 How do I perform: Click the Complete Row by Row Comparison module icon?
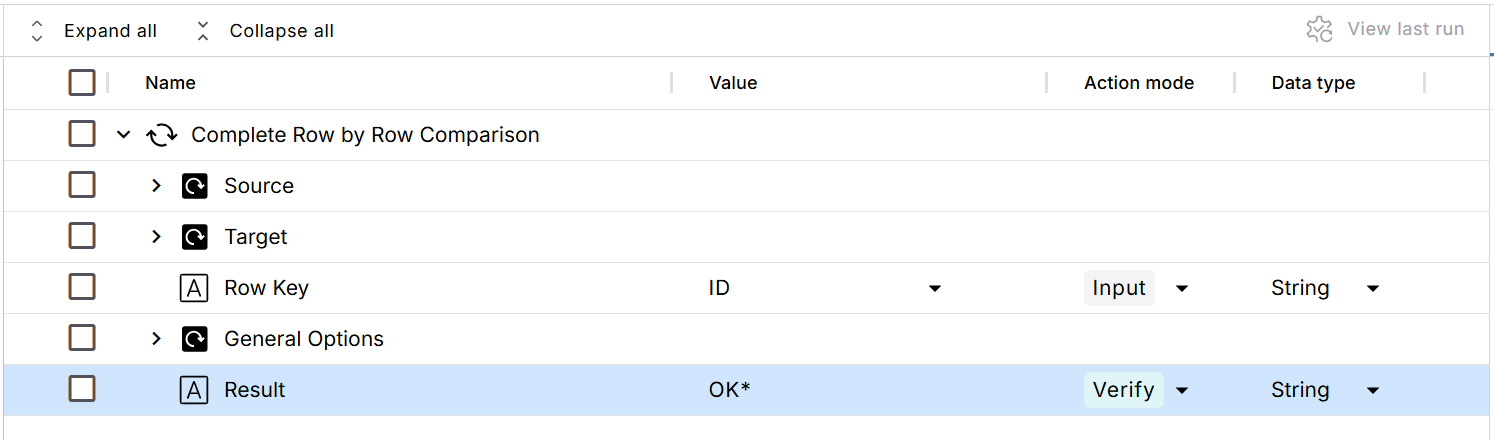pos(162,135)
